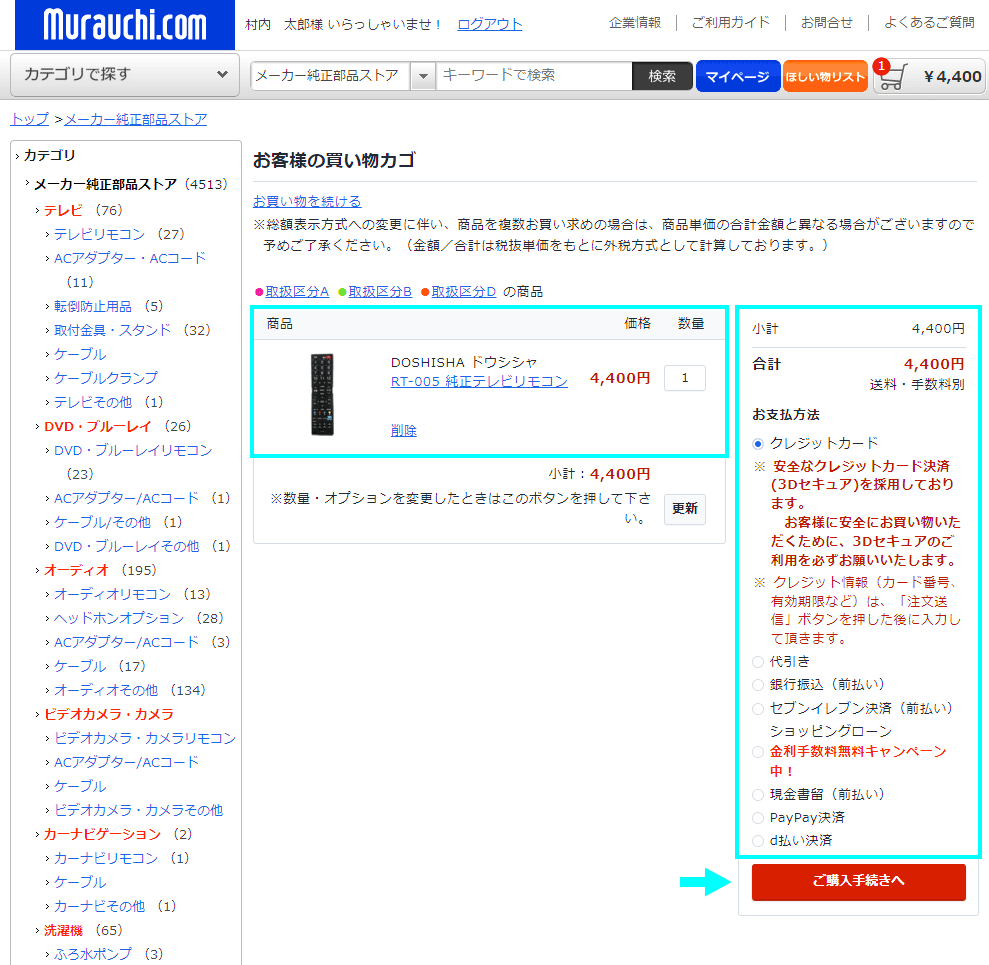Click the RT-005 remote control product thumbnail

pos(322,394)
